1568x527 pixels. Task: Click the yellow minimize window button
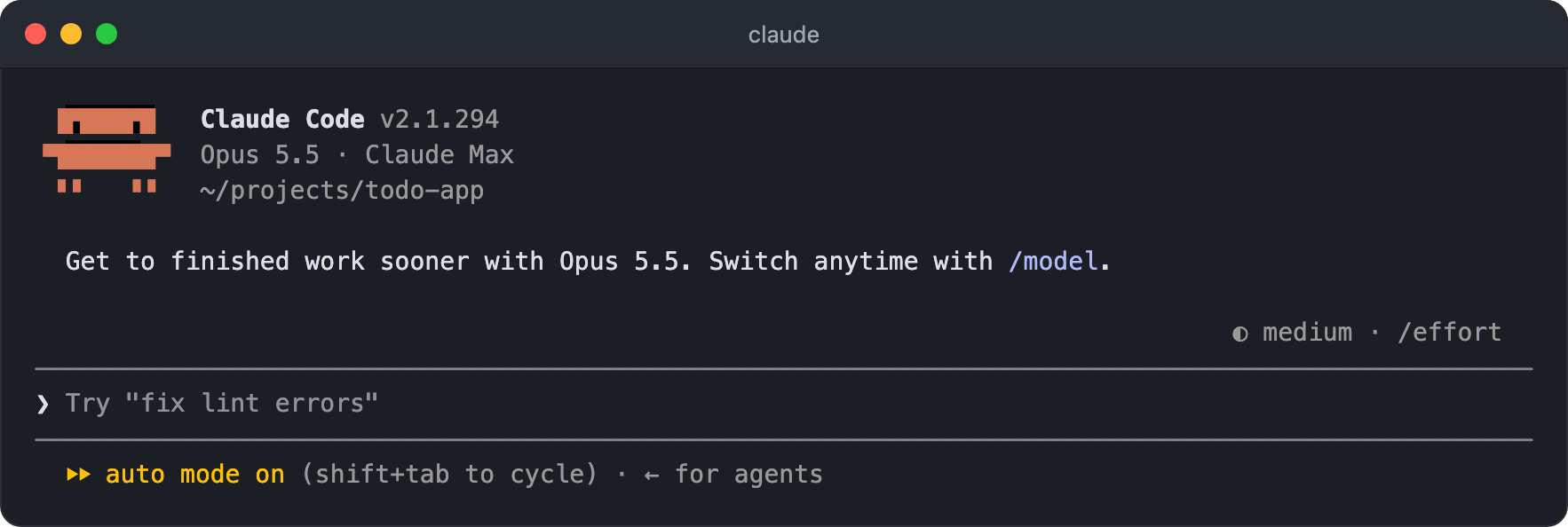coord(71,34)
